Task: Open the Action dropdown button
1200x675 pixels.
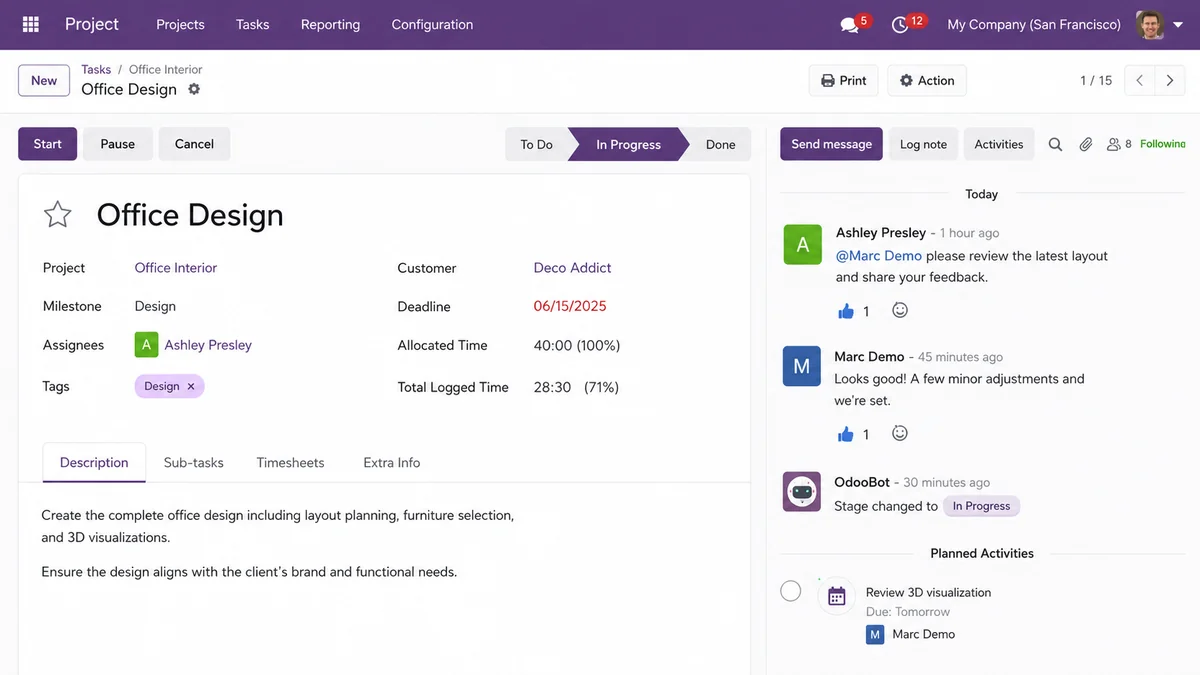Action: [927, 81]
